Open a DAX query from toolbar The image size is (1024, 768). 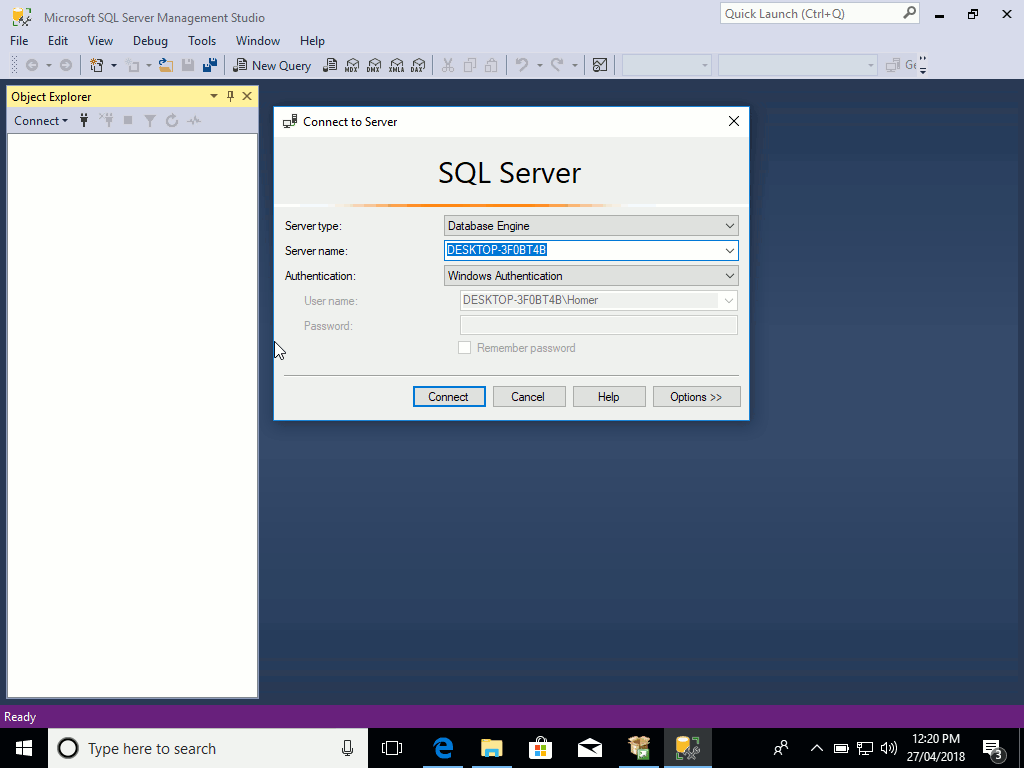click(x=418, y=65)
